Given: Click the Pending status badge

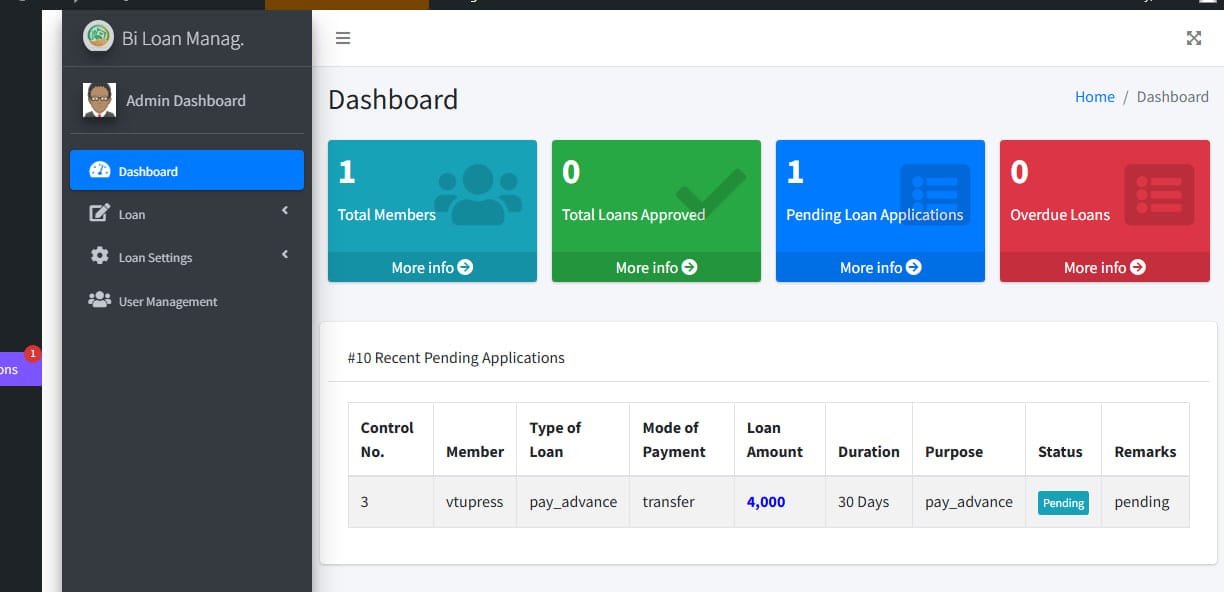Looking at the screenshot, I should [x=1062, y=503].
